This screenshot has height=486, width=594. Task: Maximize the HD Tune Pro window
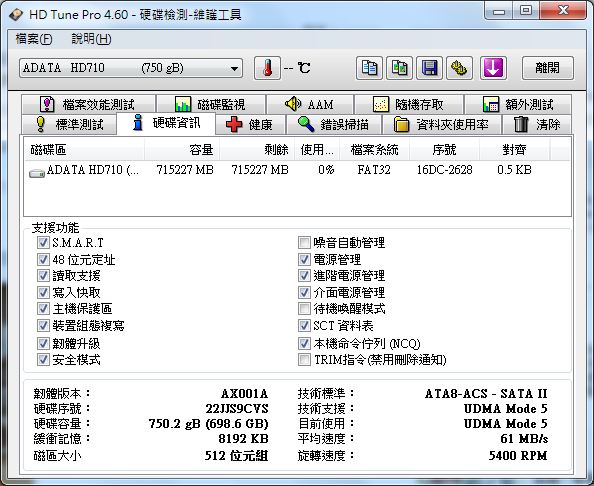point(526,11)
